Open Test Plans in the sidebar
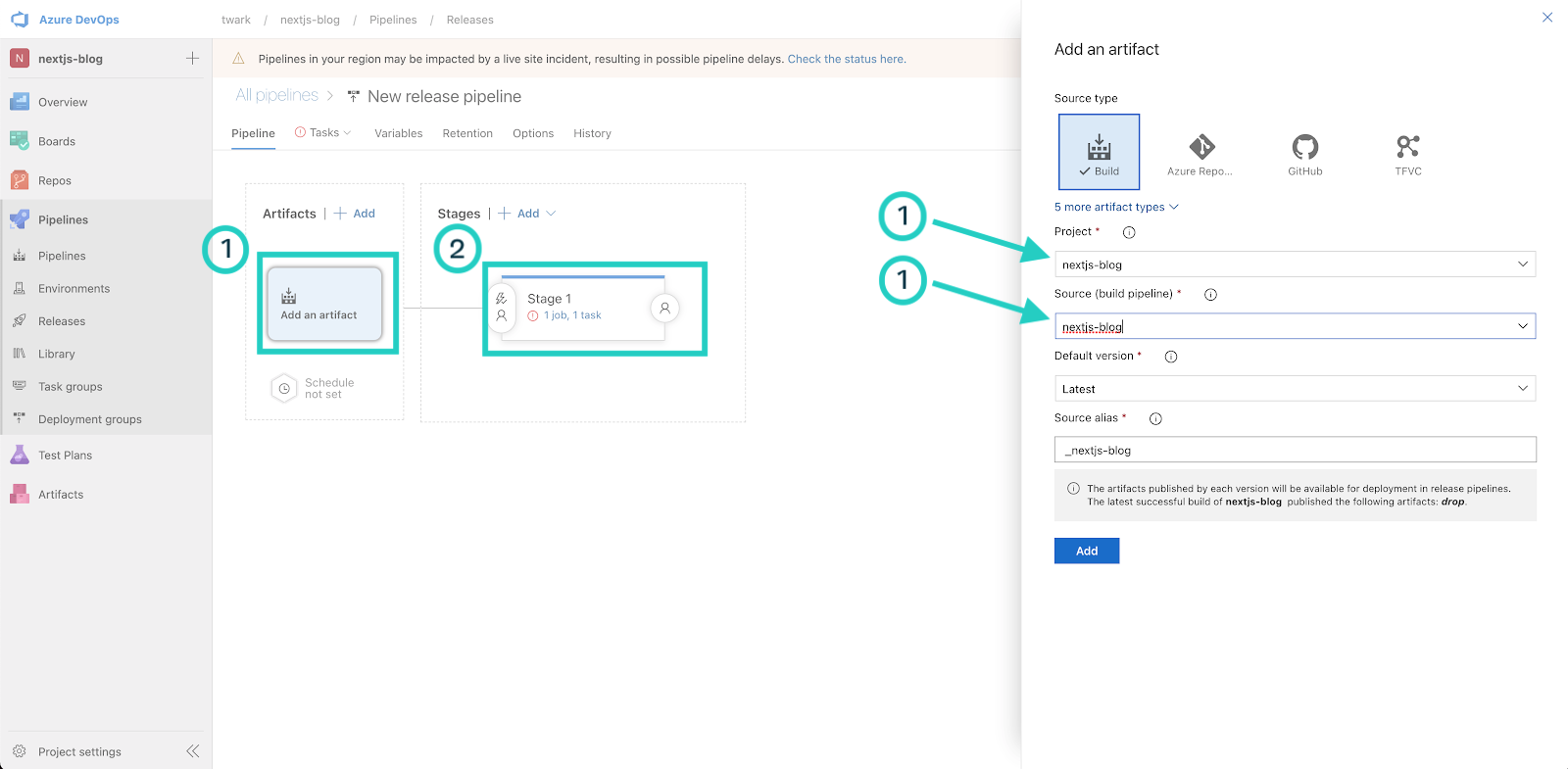1568x769 pixels. [x=65, y=456]
